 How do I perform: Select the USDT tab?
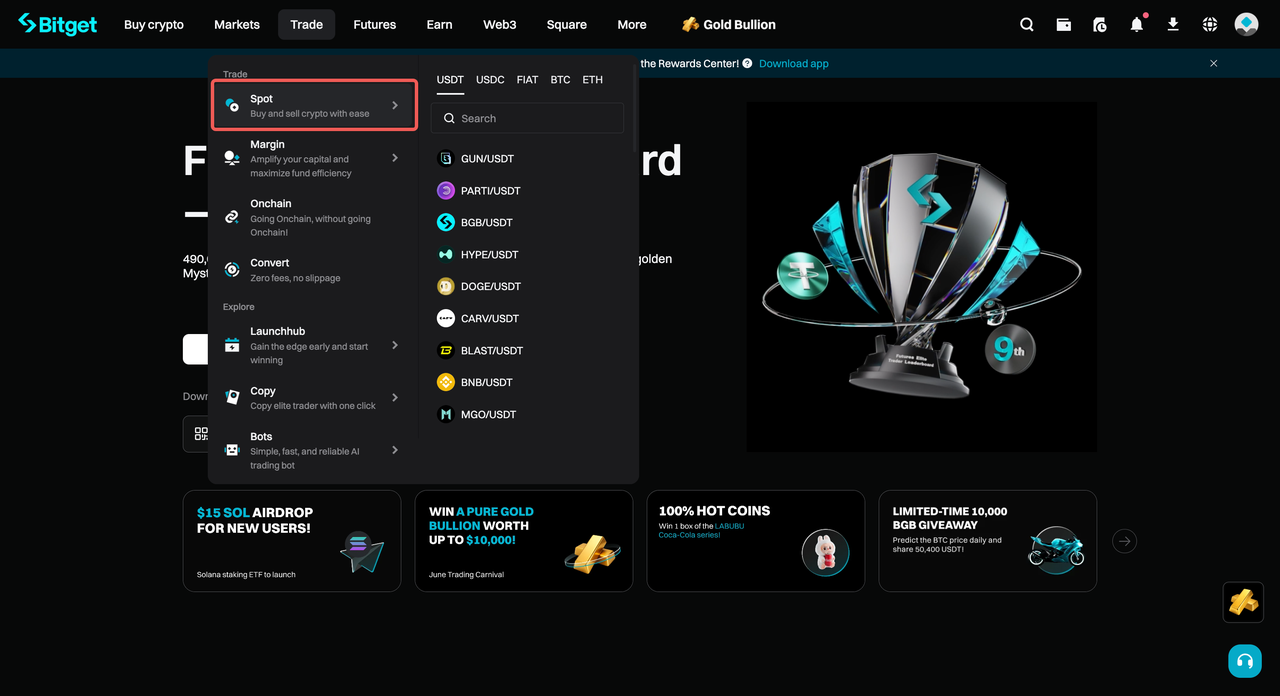point(450,80)
